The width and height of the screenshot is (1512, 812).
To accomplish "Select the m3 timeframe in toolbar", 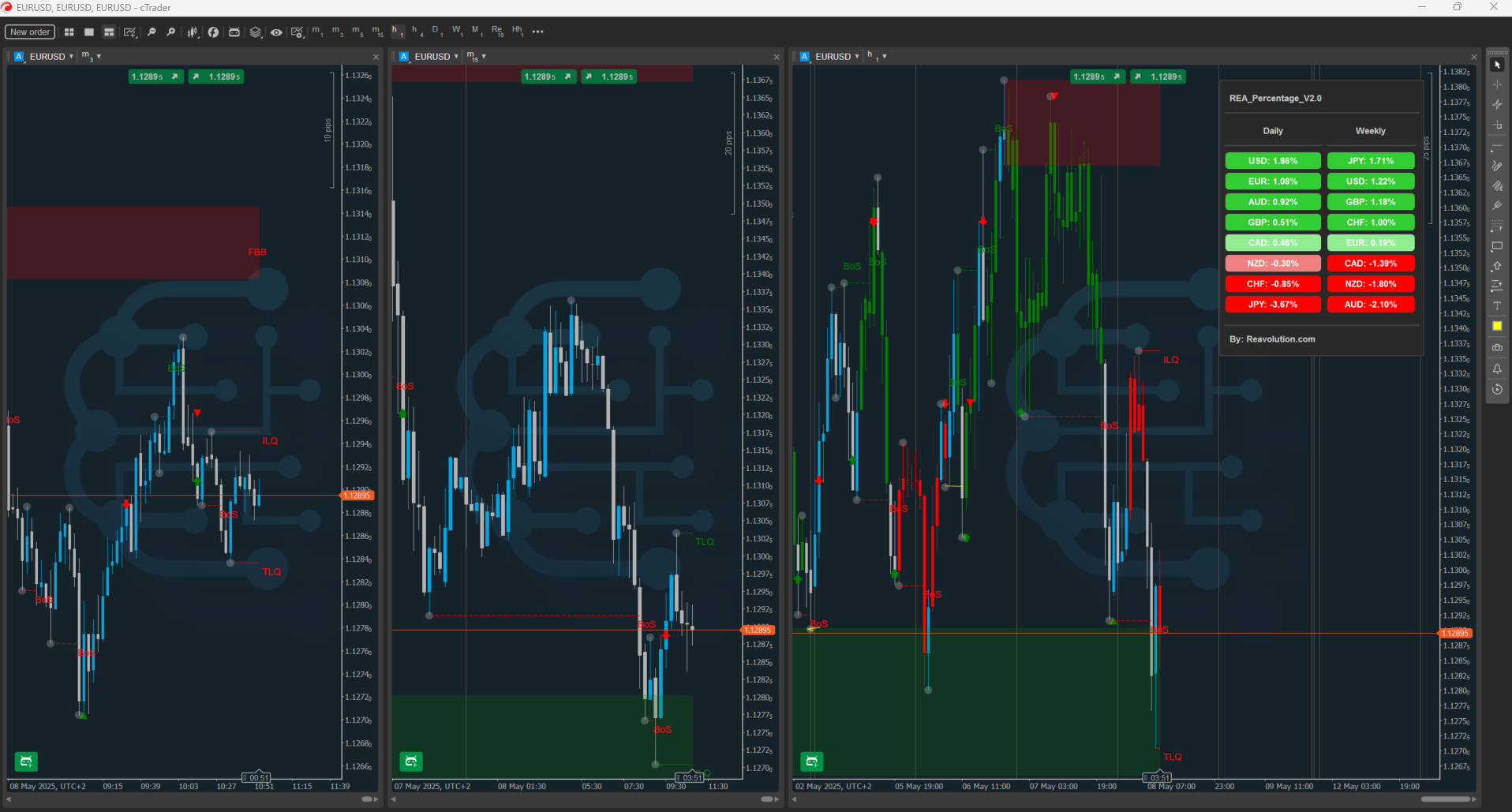I will 338,32.
